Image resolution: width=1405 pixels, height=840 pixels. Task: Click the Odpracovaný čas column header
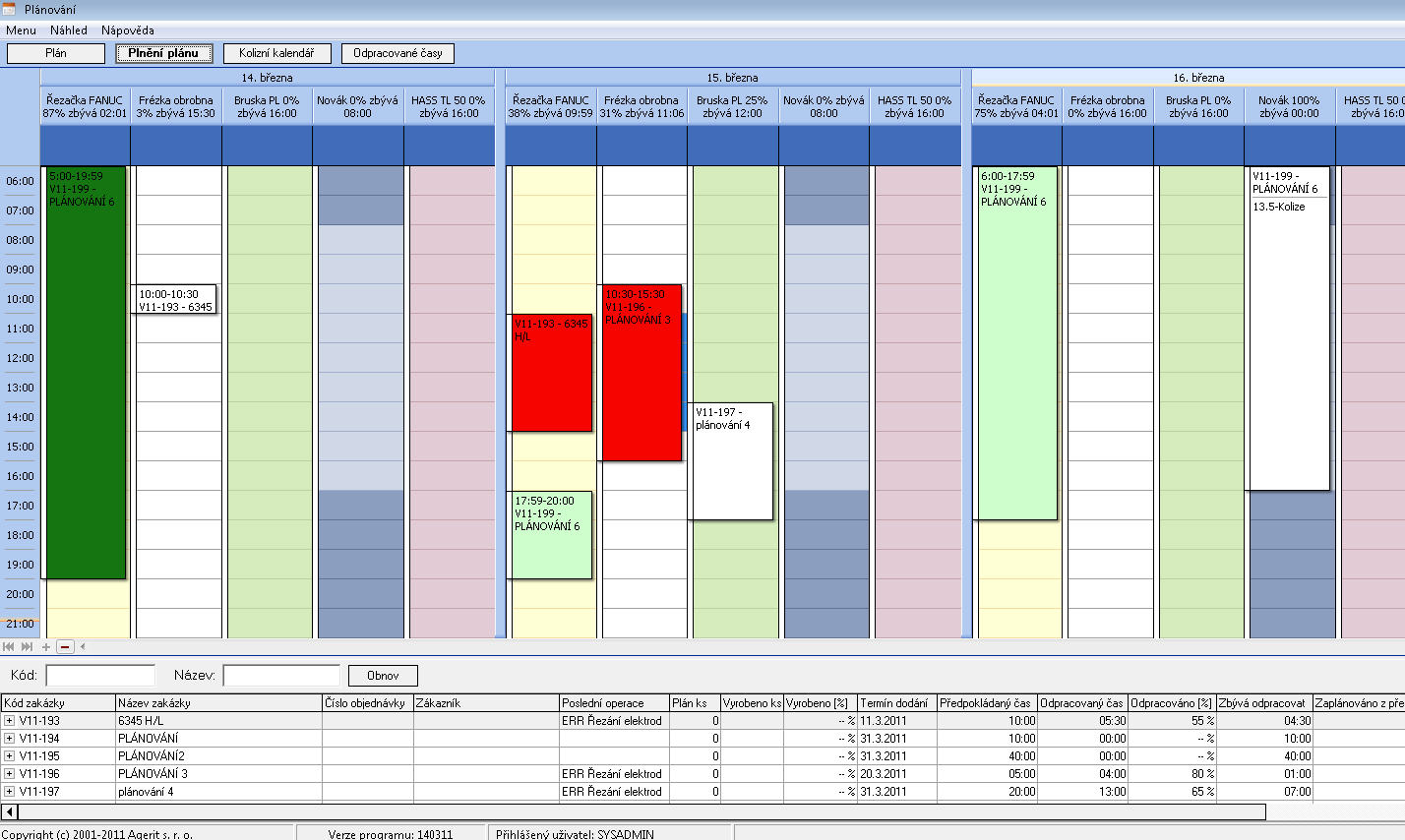1082,703
